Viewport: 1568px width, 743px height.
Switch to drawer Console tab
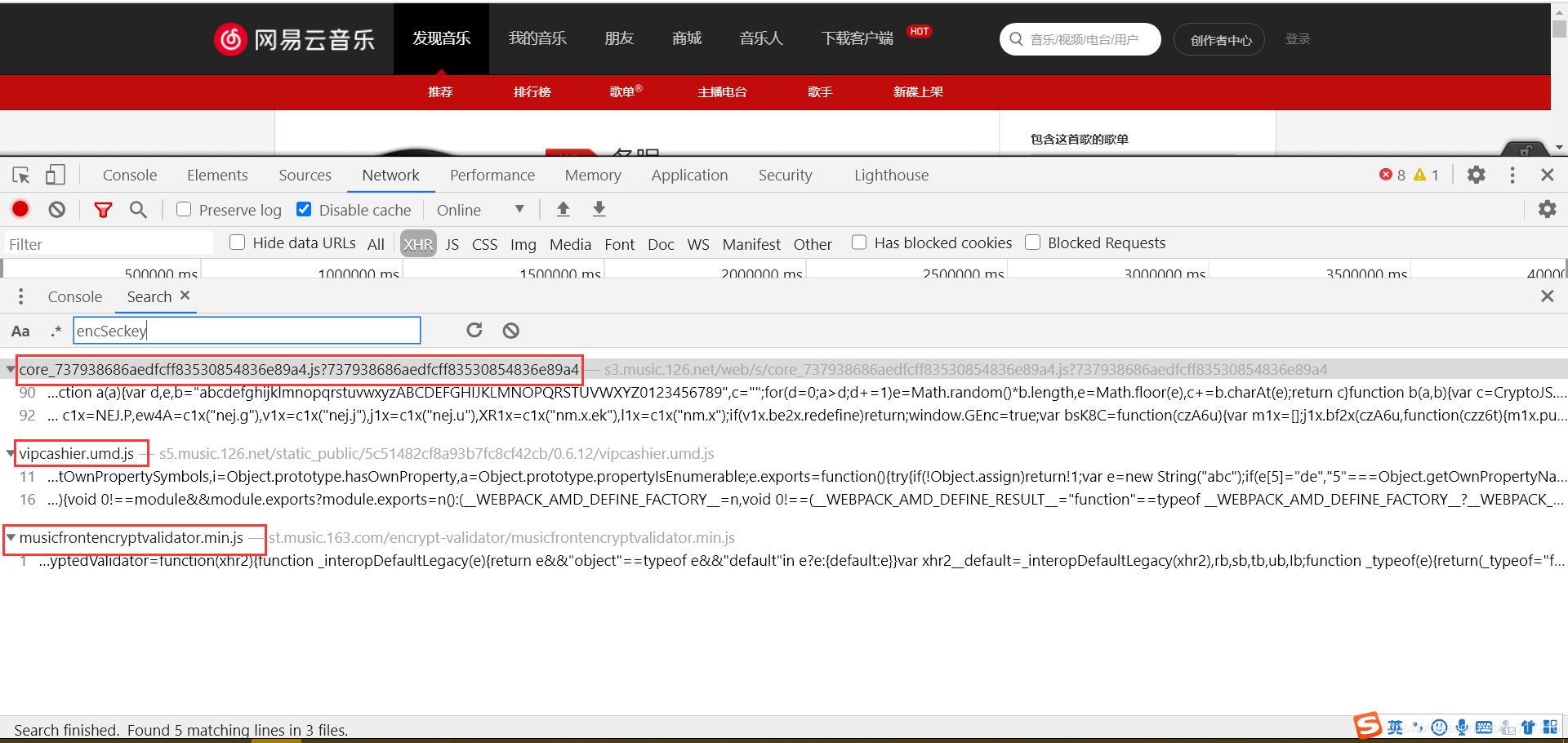point(75,296)
